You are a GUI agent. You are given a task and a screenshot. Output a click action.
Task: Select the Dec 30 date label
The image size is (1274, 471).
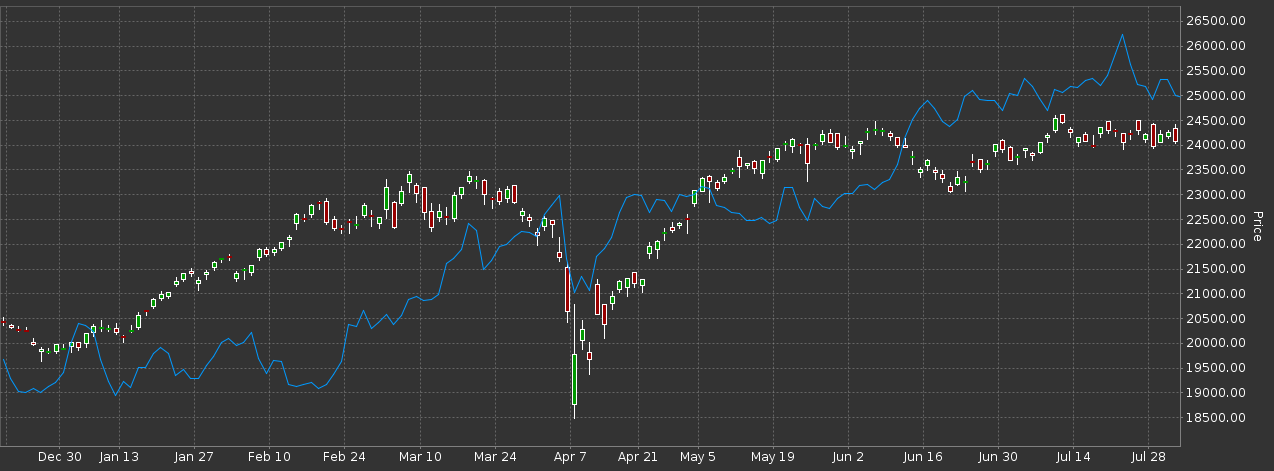pyautogui.click(x=60, y=458)
